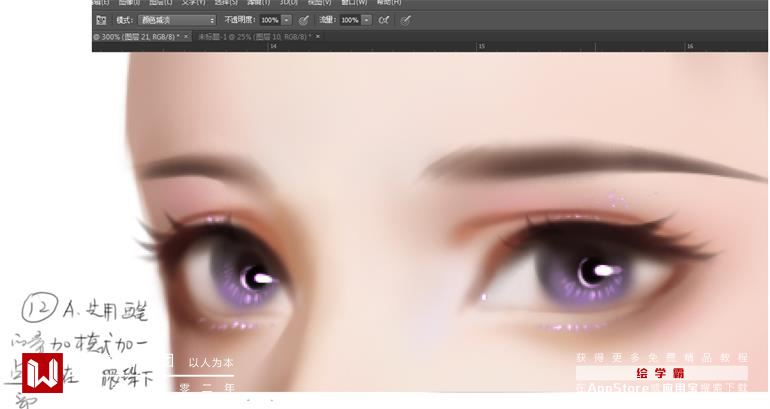Close the 图层 21 document tab
The width and height of the screenshot is (770, 409).
coord(186,36)
